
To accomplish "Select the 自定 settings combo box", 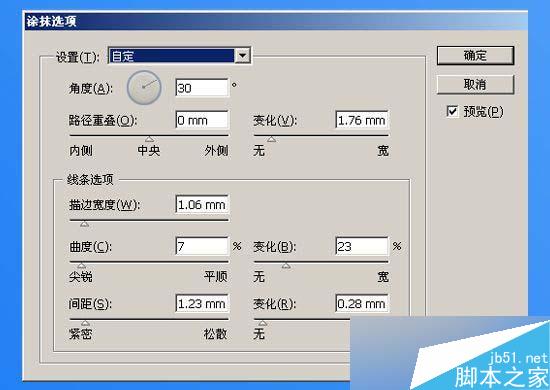I will (179, 56).
